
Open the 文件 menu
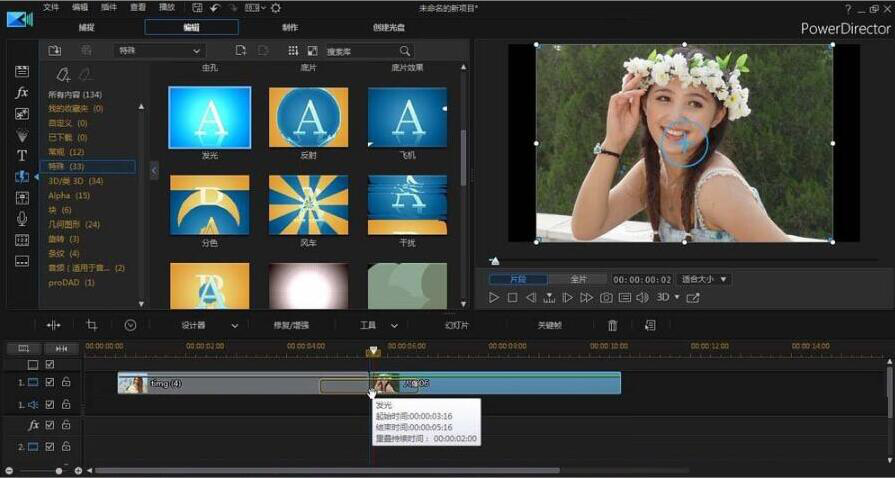click(x=51, y=8)
